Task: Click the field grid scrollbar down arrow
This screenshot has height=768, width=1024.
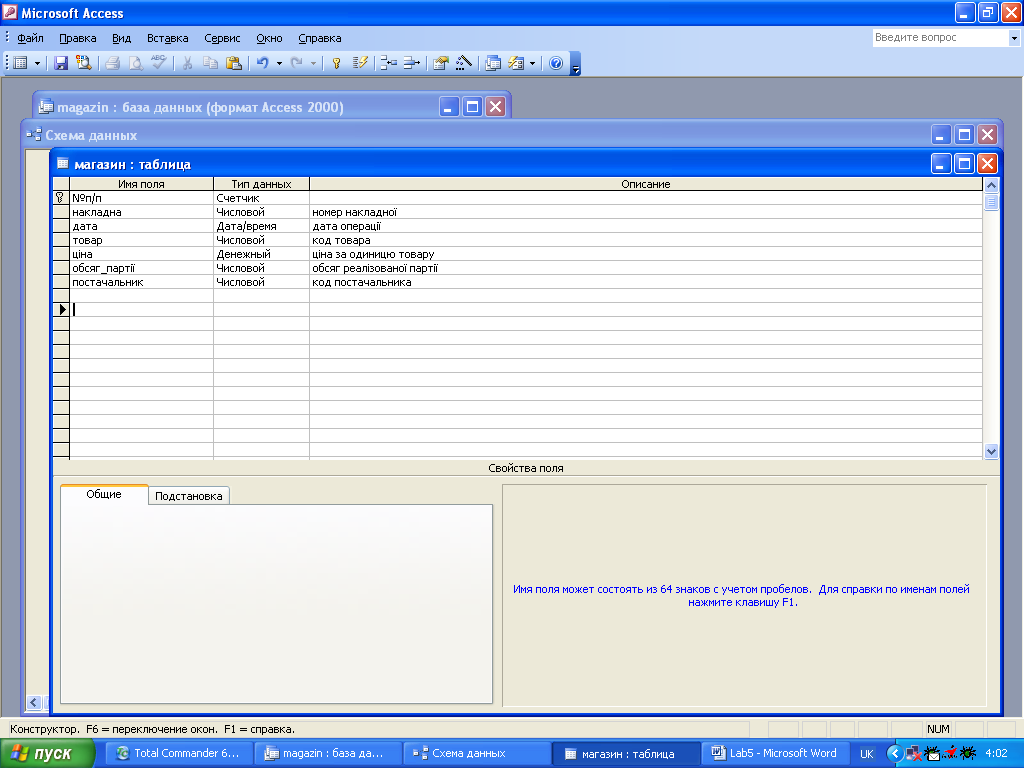Action: (x=991, y=451)
